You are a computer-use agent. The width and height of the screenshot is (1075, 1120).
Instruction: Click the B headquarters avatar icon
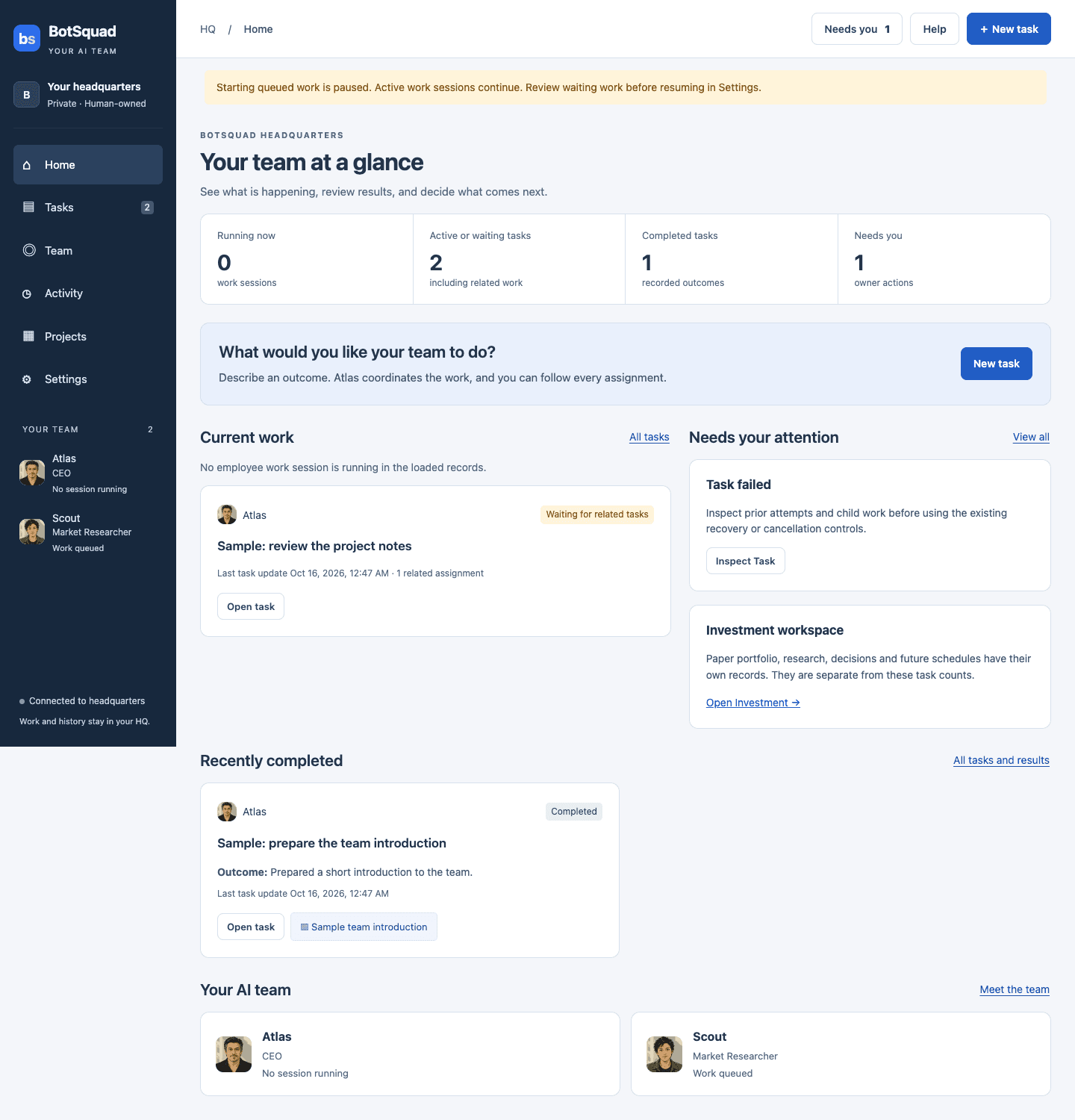click(27, 95)
